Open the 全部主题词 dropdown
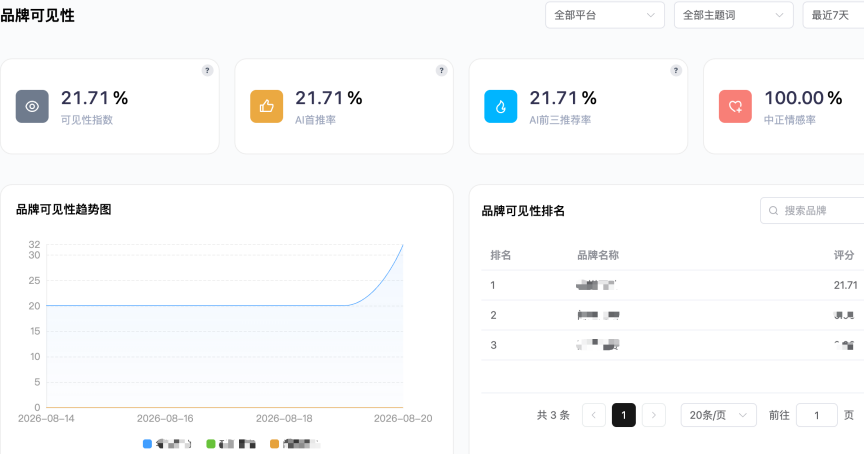864x454 pixels. click(734, 15)
